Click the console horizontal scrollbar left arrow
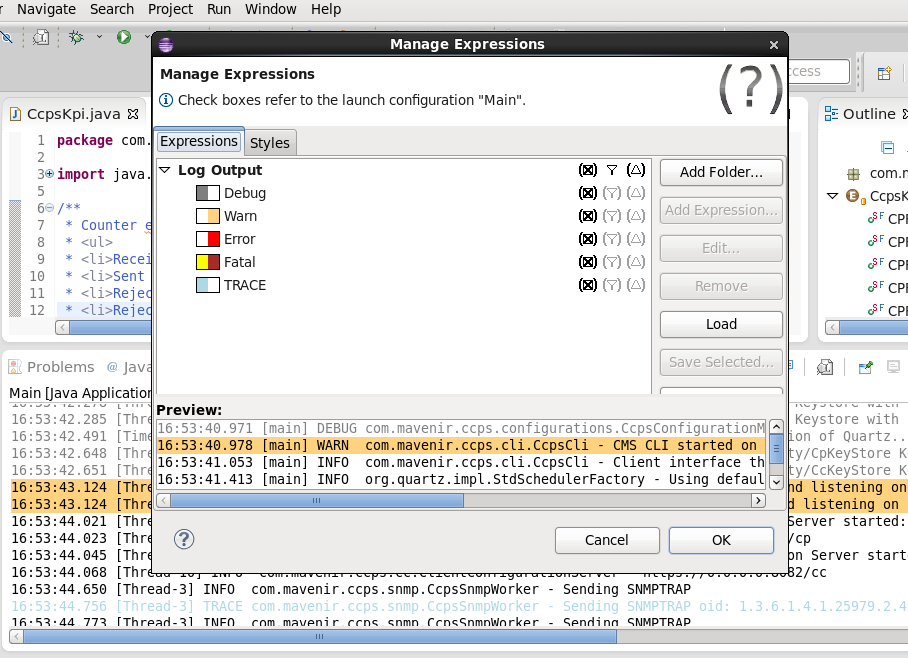Image resolution: width=908 pixels, height=658 pixels. pos(17,637)
